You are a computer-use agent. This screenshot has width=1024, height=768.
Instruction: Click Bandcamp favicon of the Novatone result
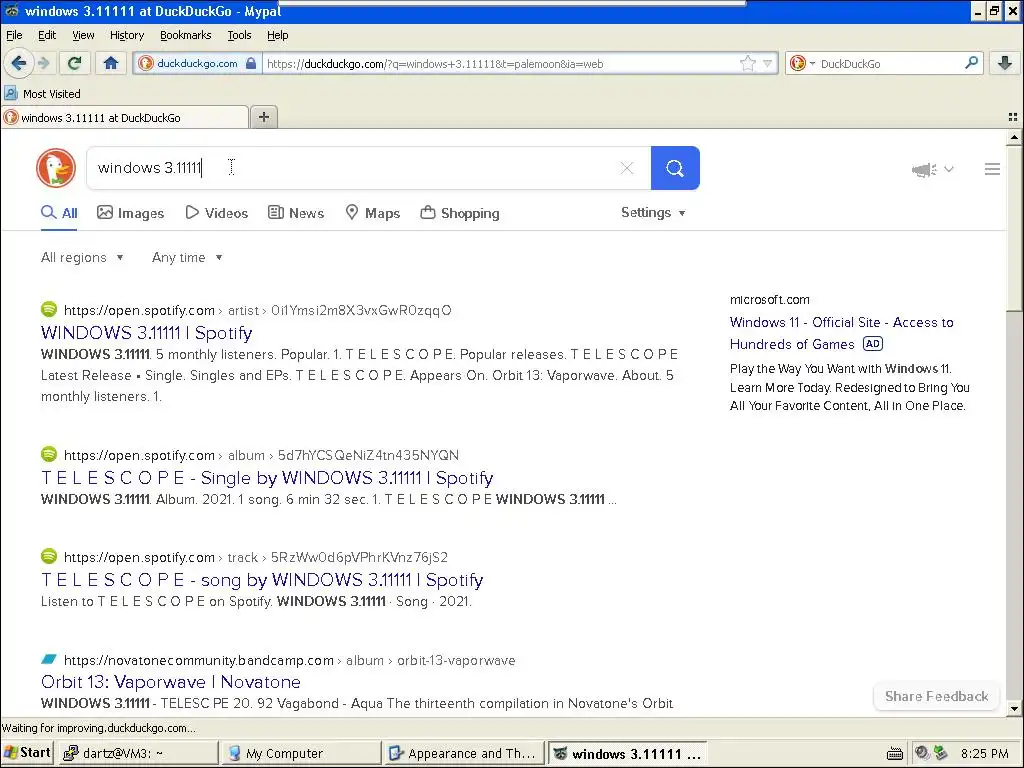49,659
